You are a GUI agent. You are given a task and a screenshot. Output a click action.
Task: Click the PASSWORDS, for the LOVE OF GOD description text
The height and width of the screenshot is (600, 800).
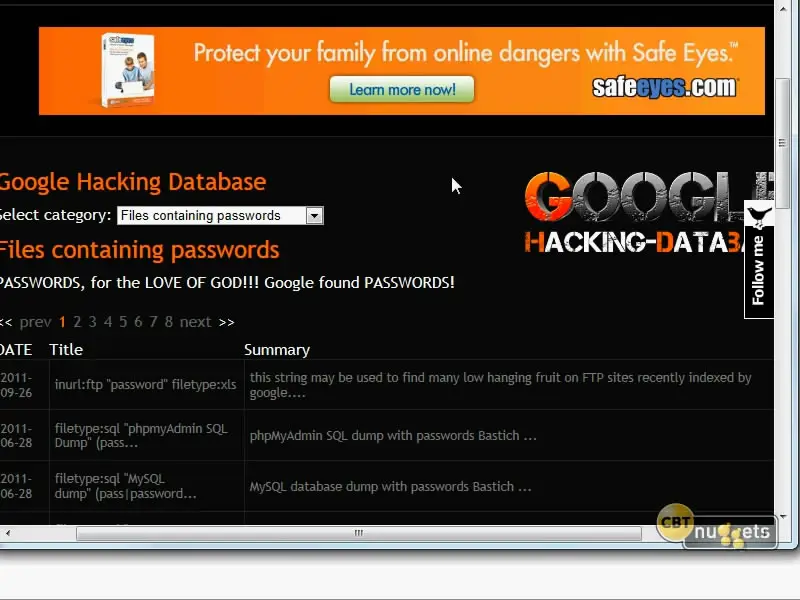tap(227, 283)
